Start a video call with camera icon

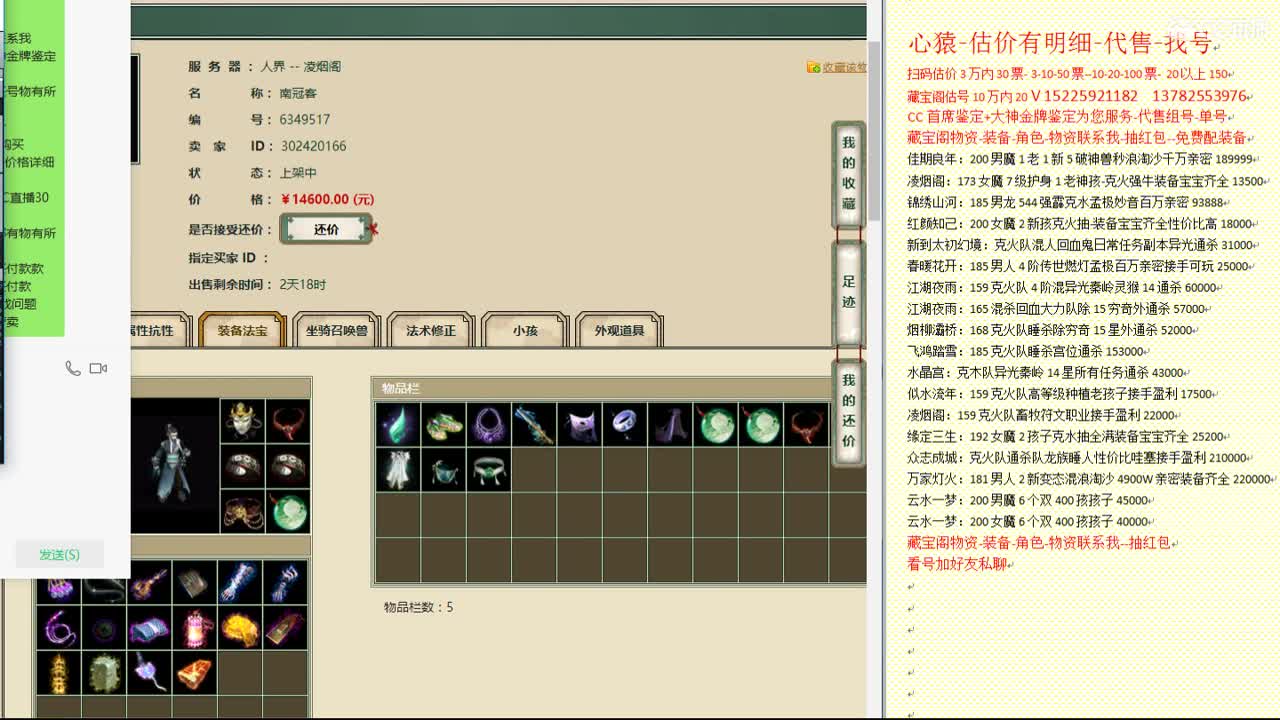[98, 368]
